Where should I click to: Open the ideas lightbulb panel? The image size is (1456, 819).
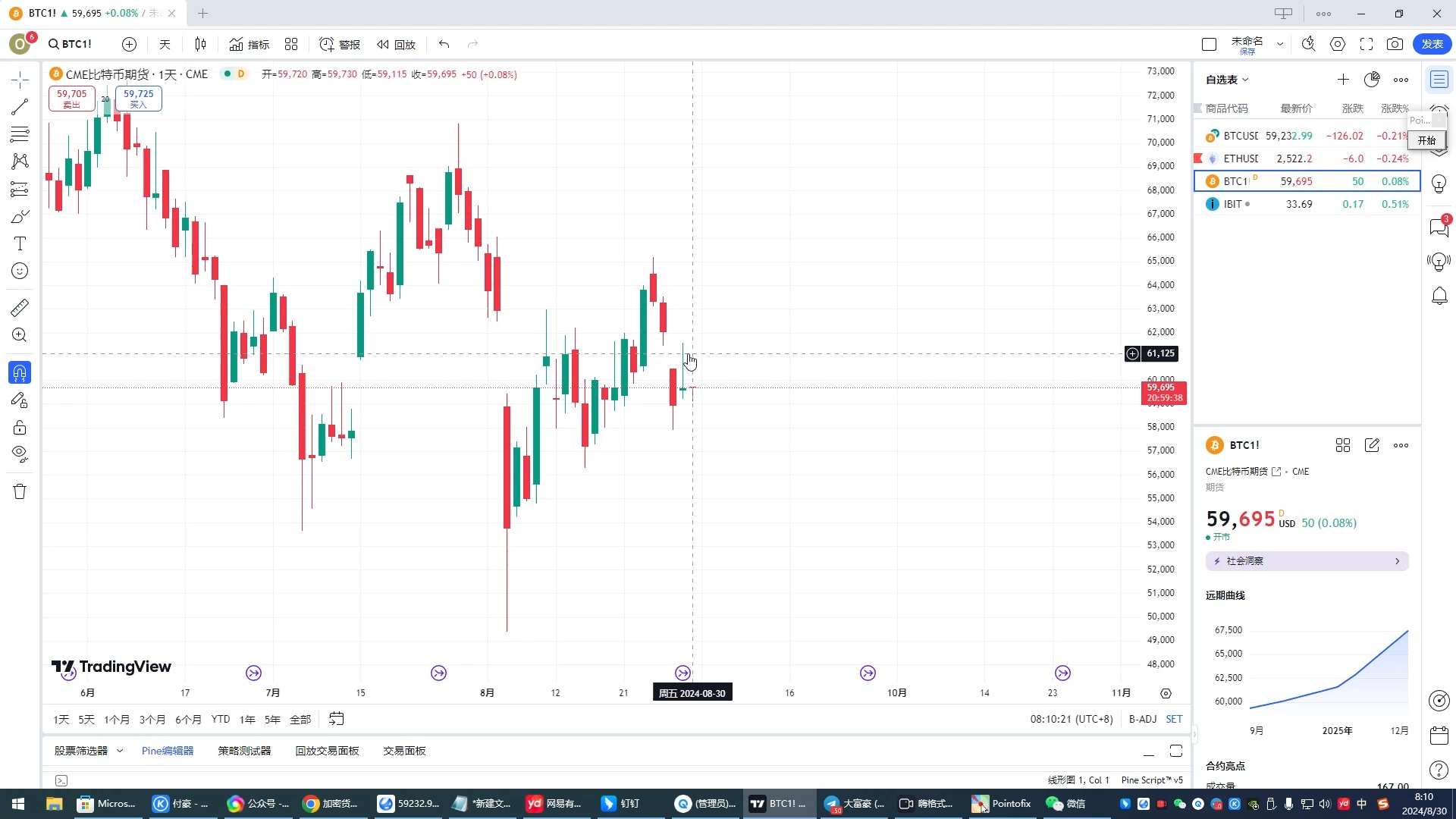pyautogui.click(x=1439, y=184)
